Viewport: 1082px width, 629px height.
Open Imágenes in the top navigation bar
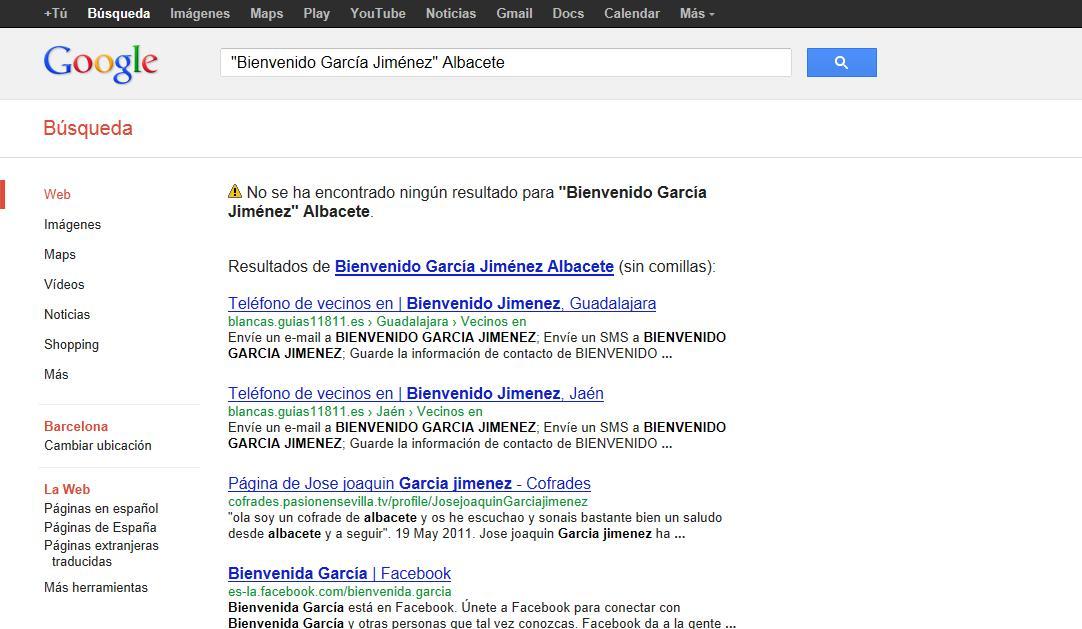200,14
